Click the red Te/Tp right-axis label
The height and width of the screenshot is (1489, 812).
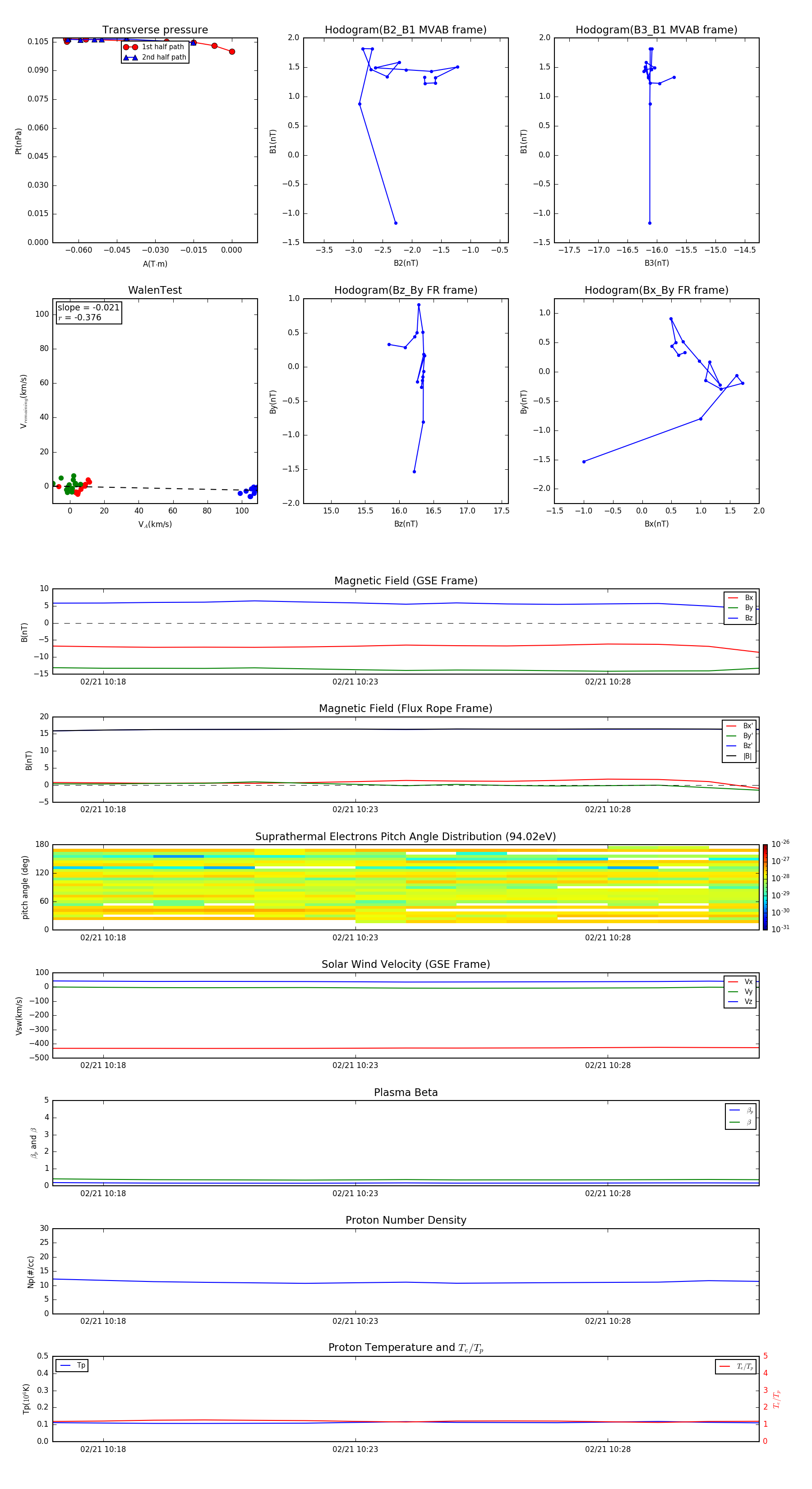pyautogui.click(x=777, y=1399)
